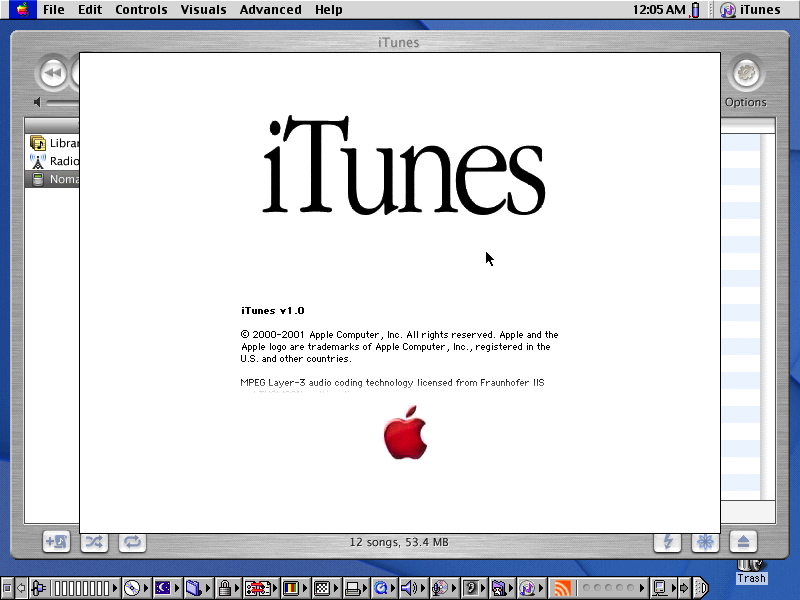
Task: Open the speech ear module
Action: pyautogui.click(x=471, y=588)
